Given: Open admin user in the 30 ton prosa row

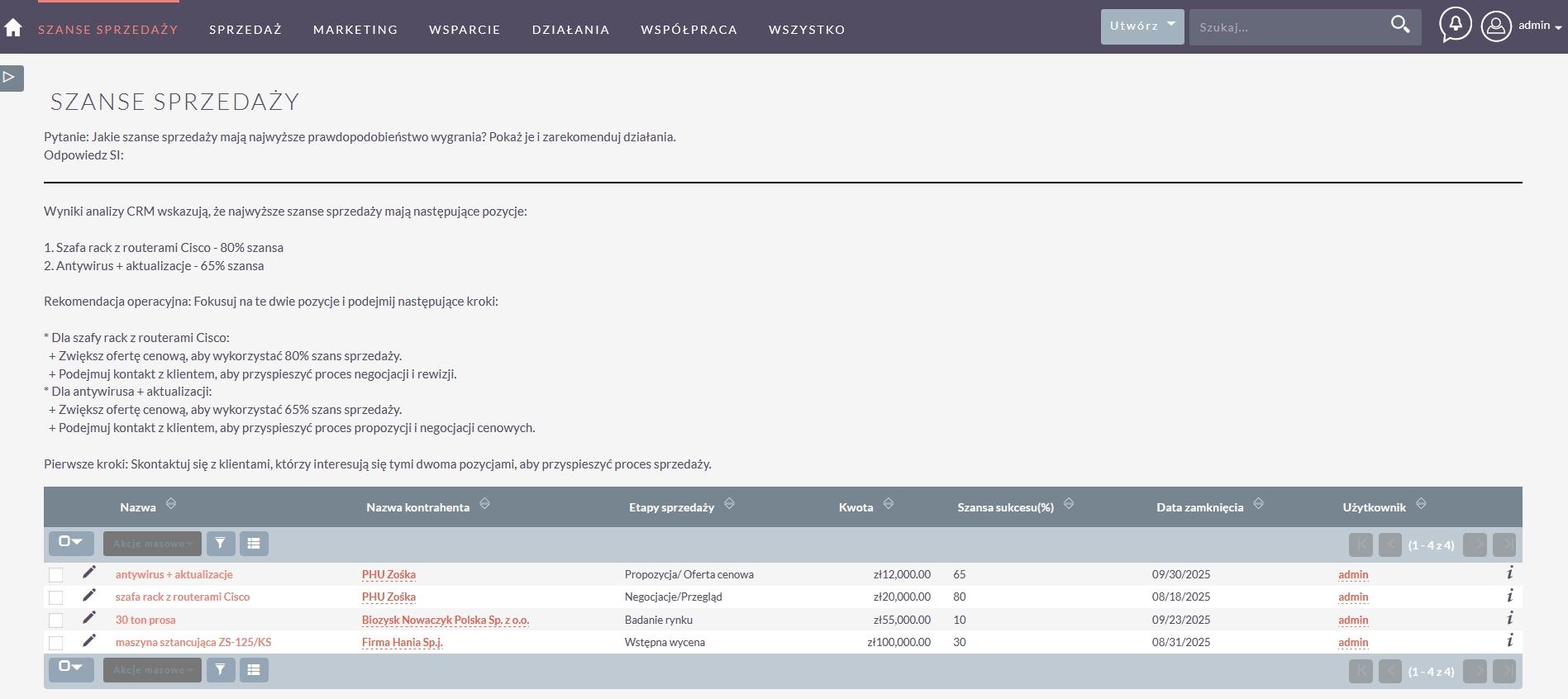Looking at the screenshot, I should [1353, 620].
